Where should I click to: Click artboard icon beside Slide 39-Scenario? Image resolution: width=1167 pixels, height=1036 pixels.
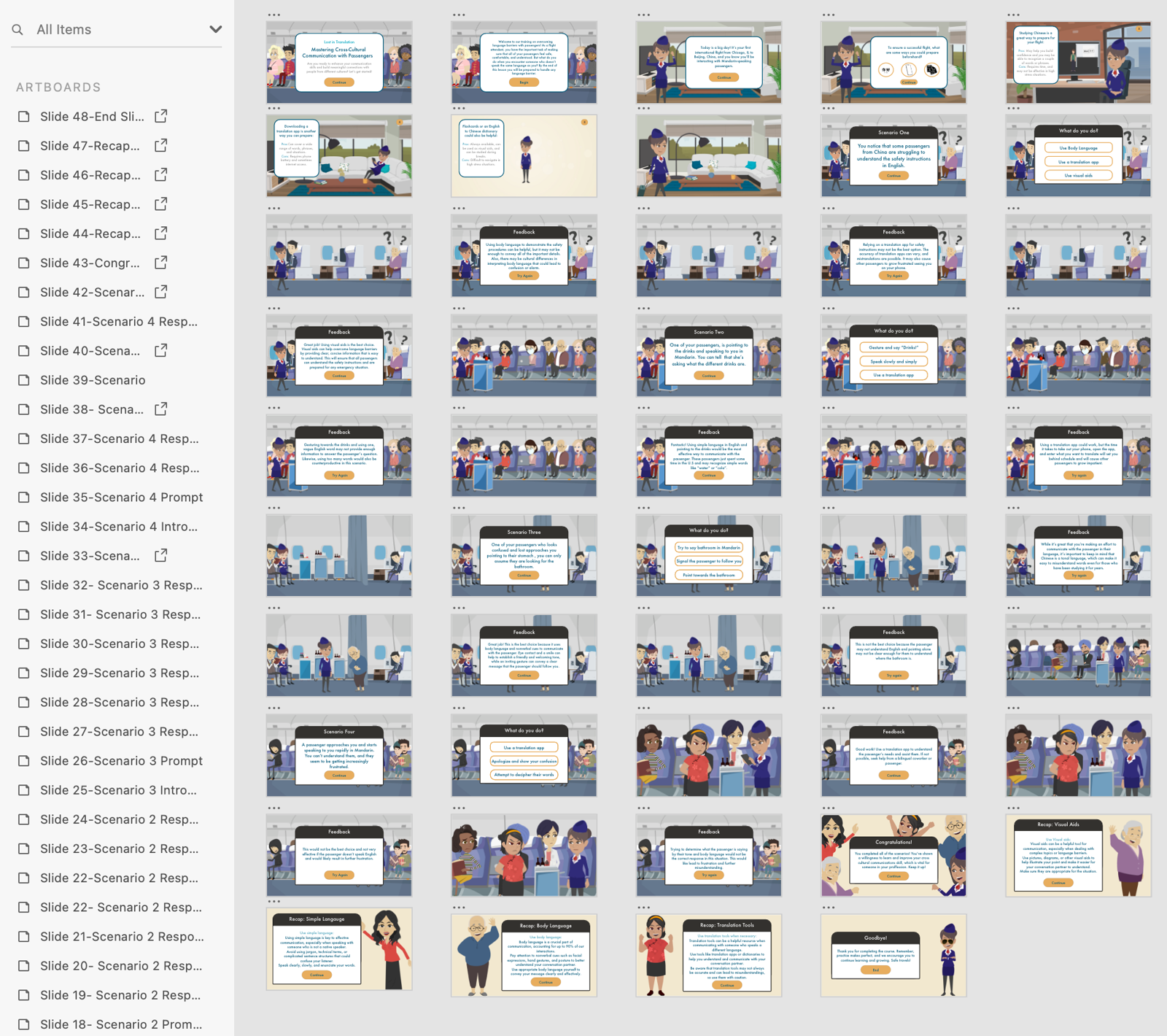[24, 380]
